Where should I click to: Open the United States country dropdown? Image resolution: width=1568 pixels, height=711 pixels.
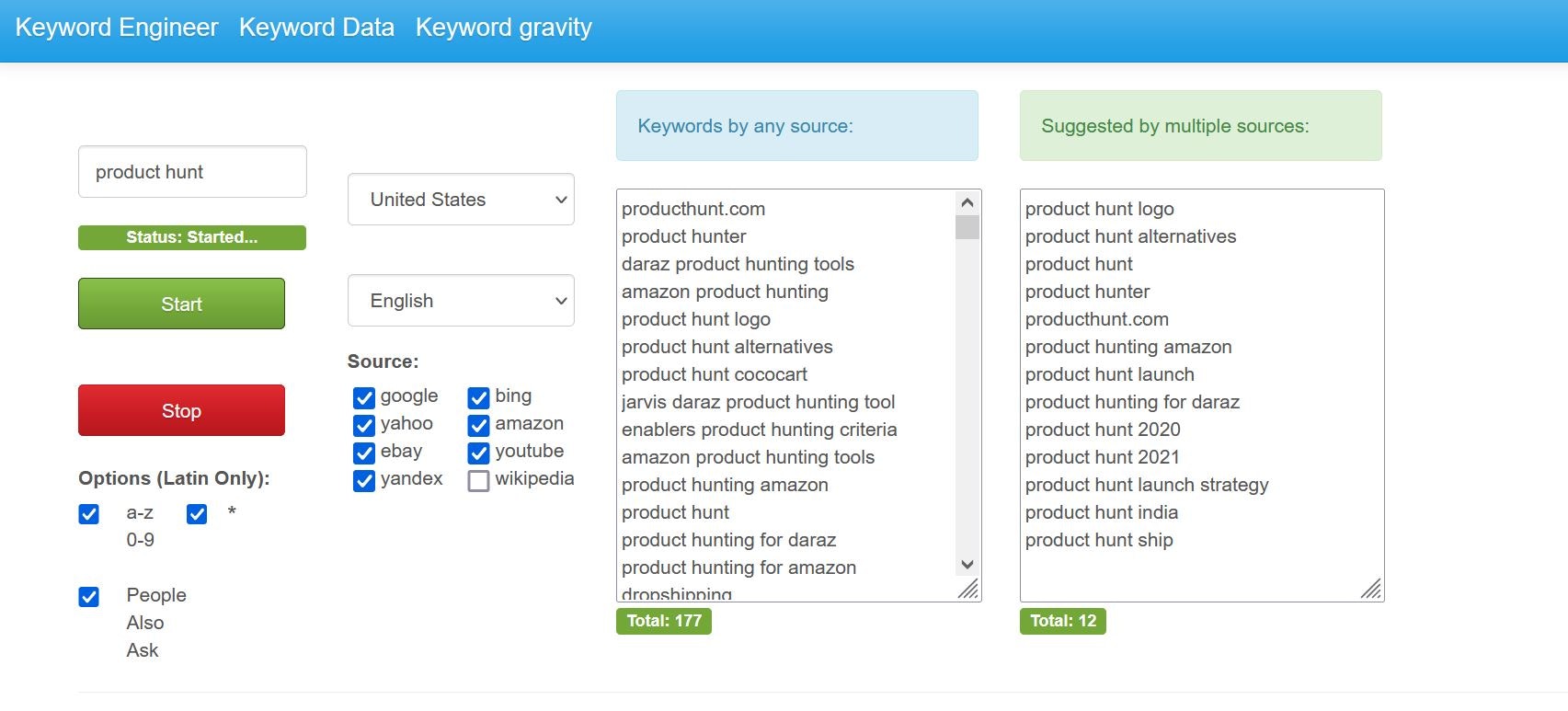pyautogui.click(x=461, y=200)
